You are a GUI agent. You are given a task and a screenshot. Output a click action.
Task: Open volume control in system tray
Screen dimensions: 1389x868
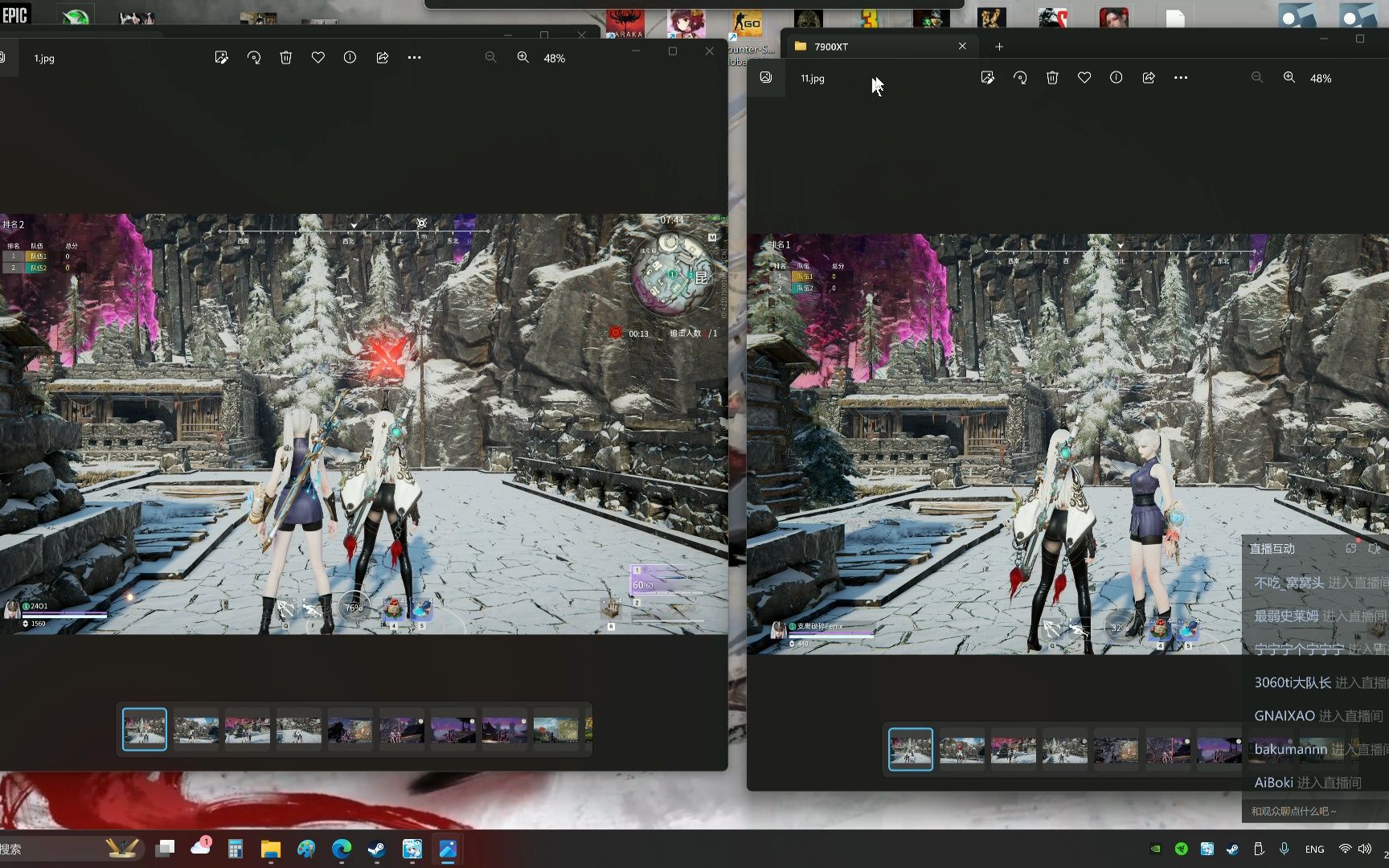[x=1365, y=849]
